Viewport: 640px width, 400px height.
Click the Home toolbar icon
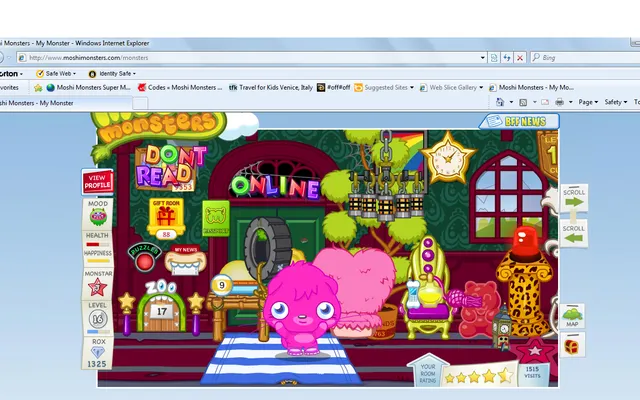coord(500,102)
